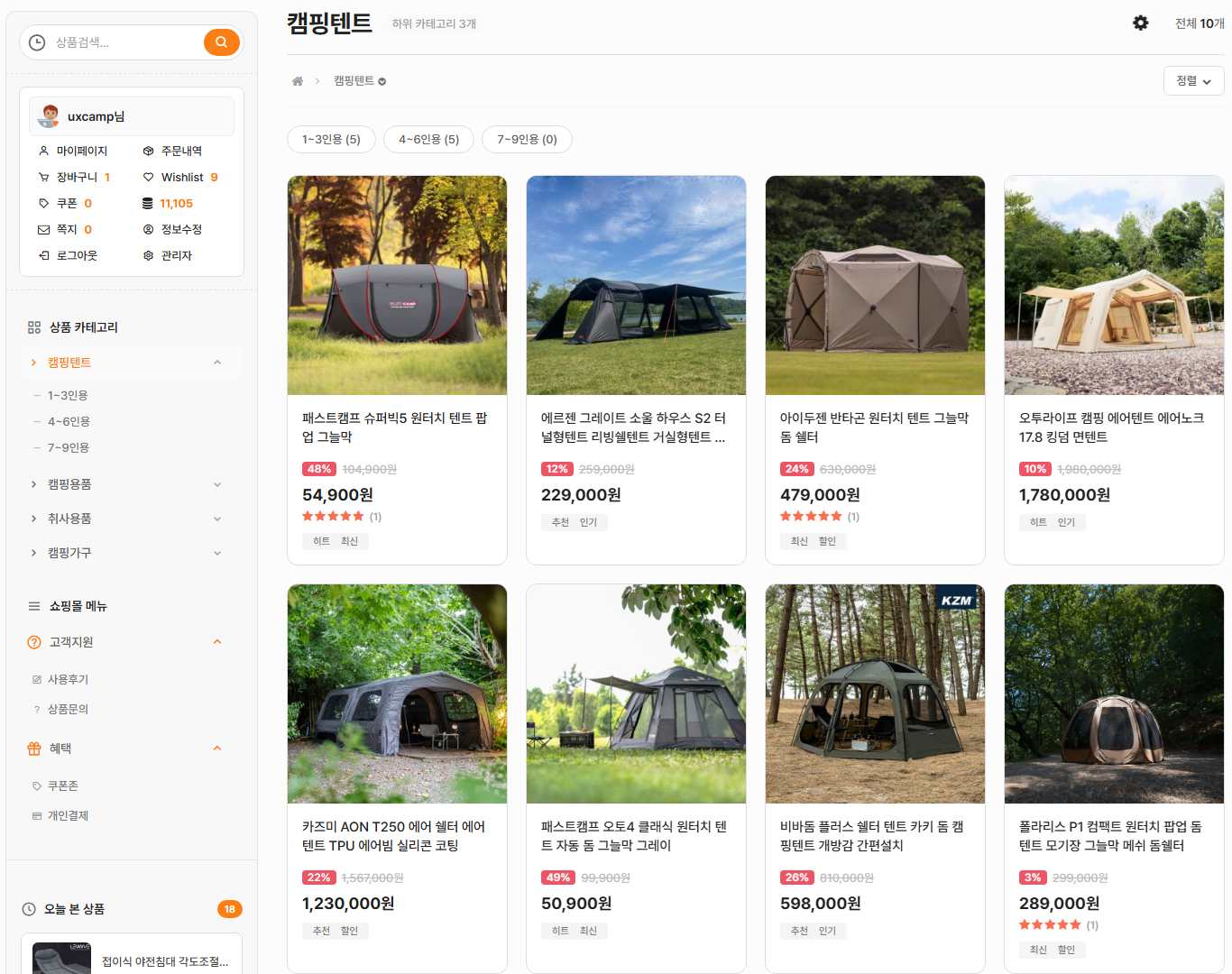
Task: Open the 사용후기 reviews link
Action: pyautogui.click(x=68, y=680)
